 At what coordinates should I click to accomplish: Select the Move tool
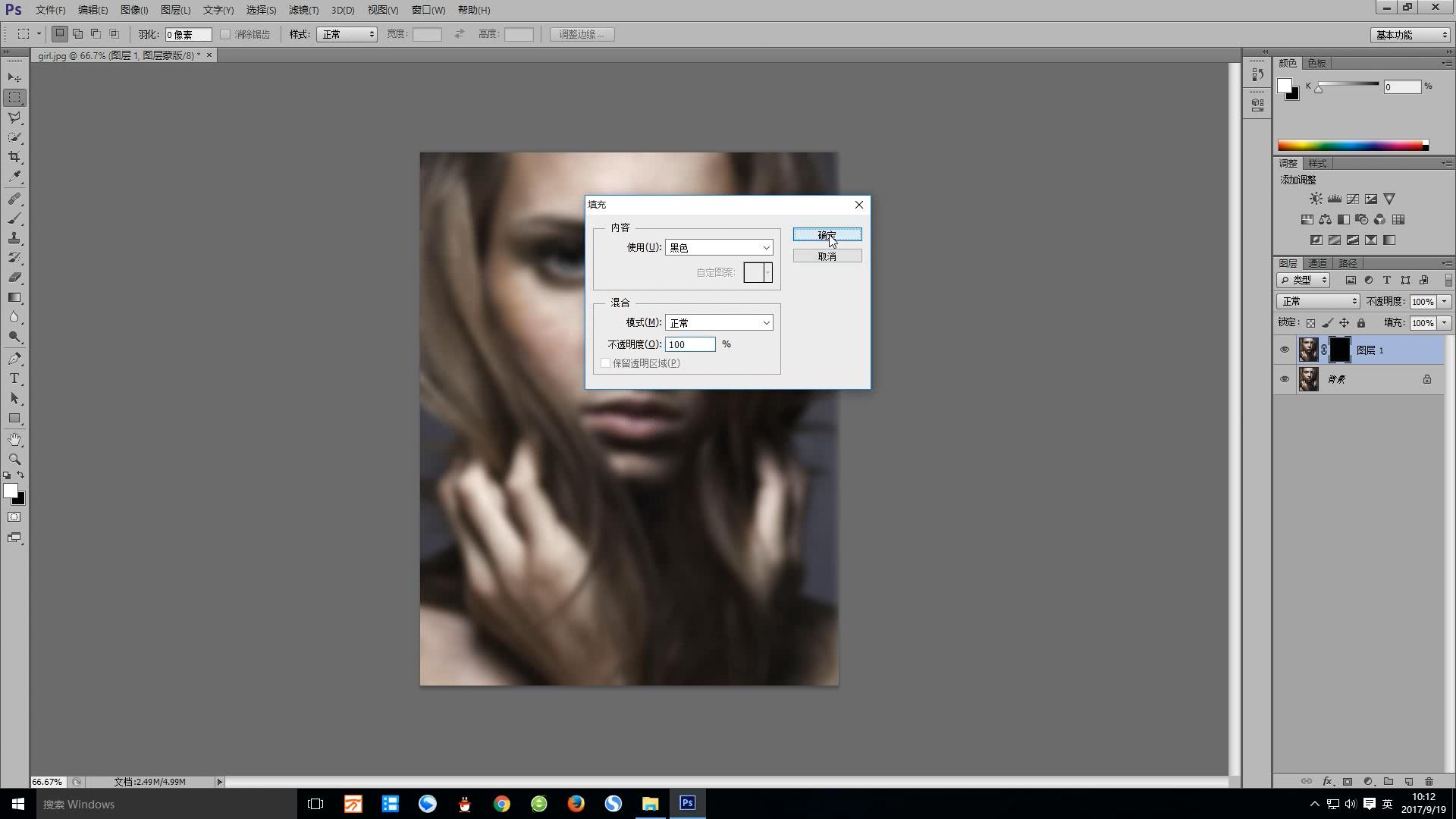pos(14,77)
